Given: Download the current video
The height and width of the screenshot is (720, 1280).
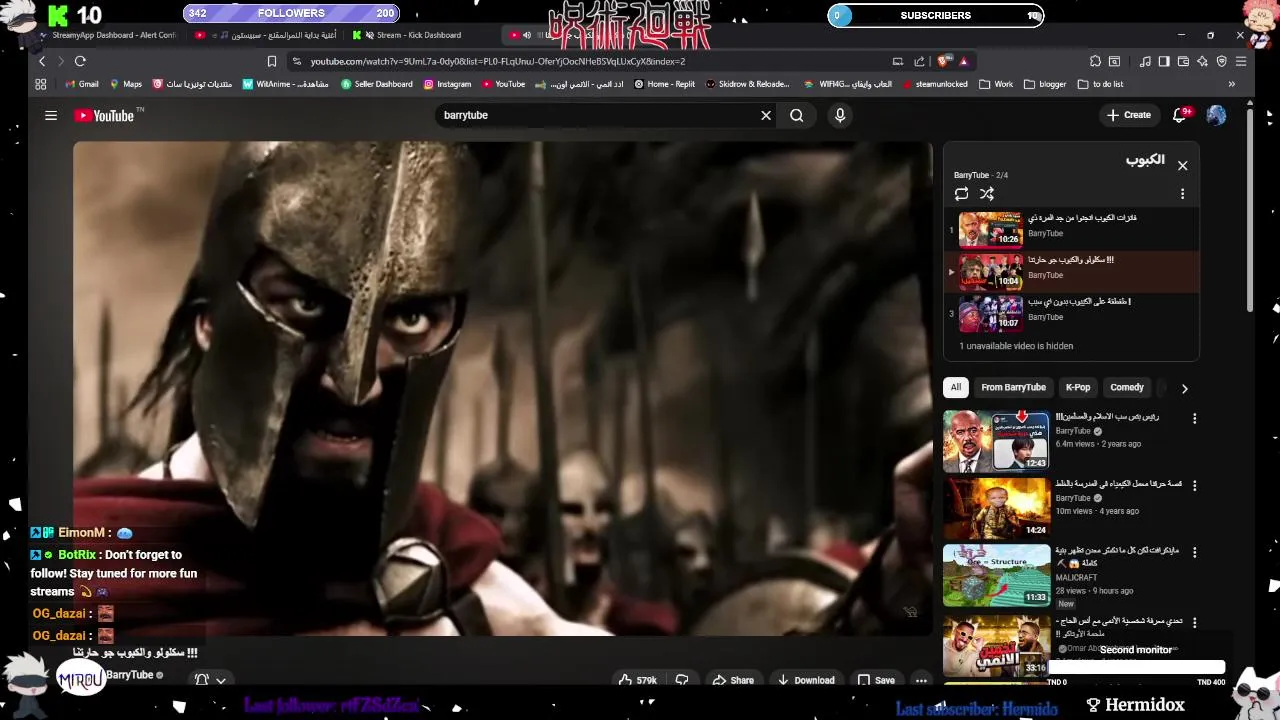Looking at the screenshot, I should point(806,680).
